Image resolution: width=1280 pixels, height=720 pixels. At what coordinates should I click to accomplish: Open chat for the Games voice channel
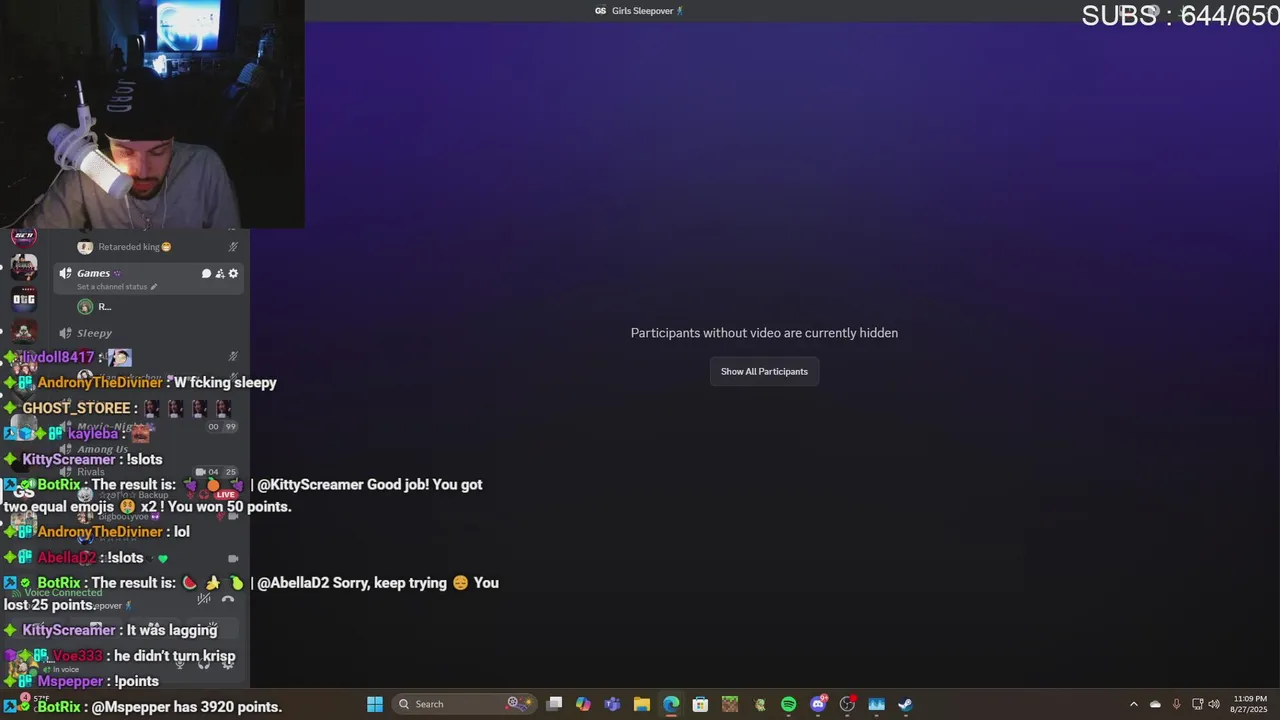pyautogui.click(x=206, y=273)
